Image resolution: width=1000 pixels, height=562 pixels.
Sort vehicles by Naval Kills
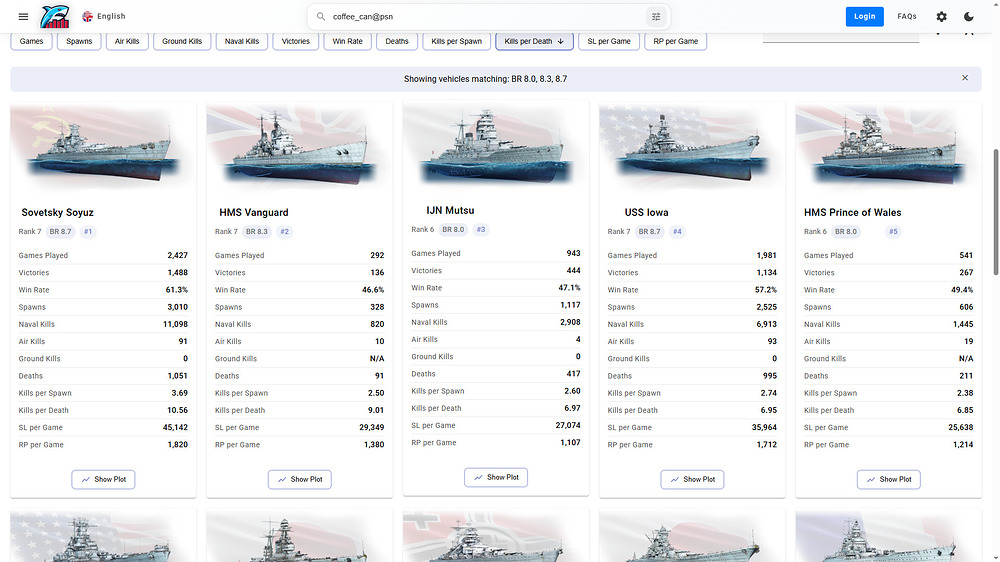242,41
